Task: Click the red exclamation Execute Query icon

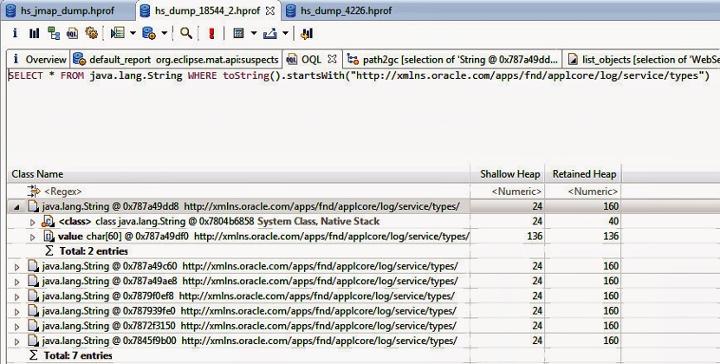Action: click(212, 33)
